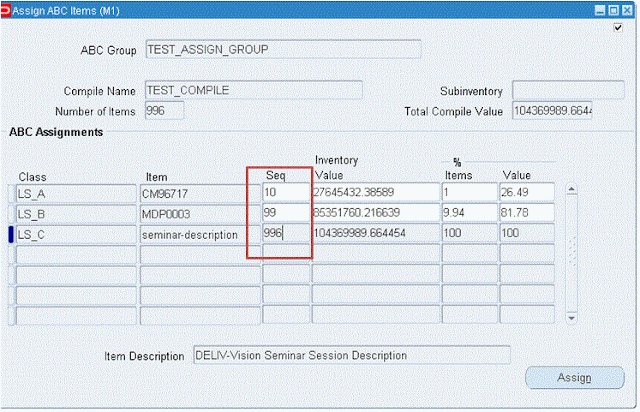Click the first empty Item cell below seminar-description
The image size is (640, 412).
[200, 254]
